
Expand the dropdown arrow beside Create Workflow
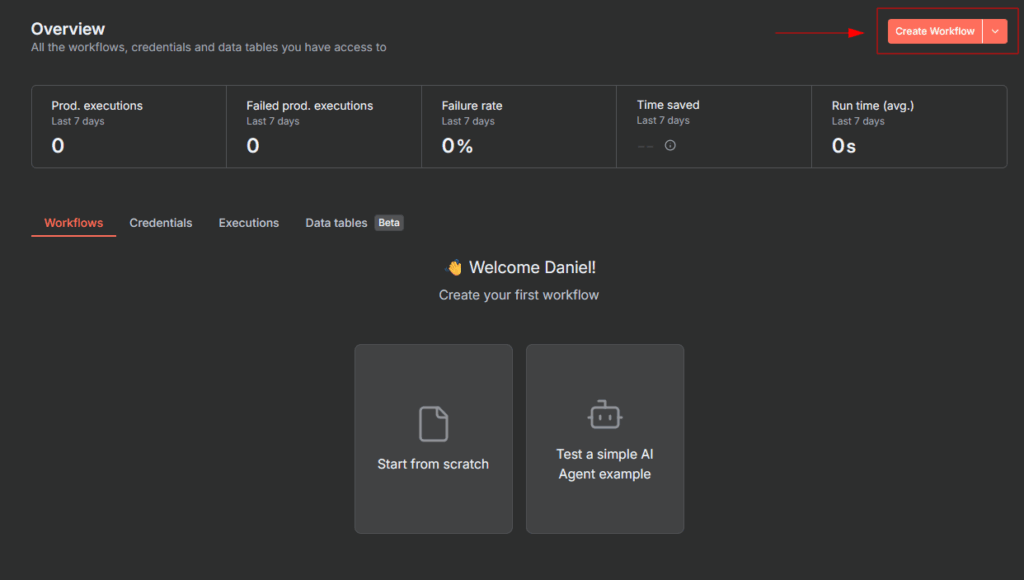coord(995,31)
